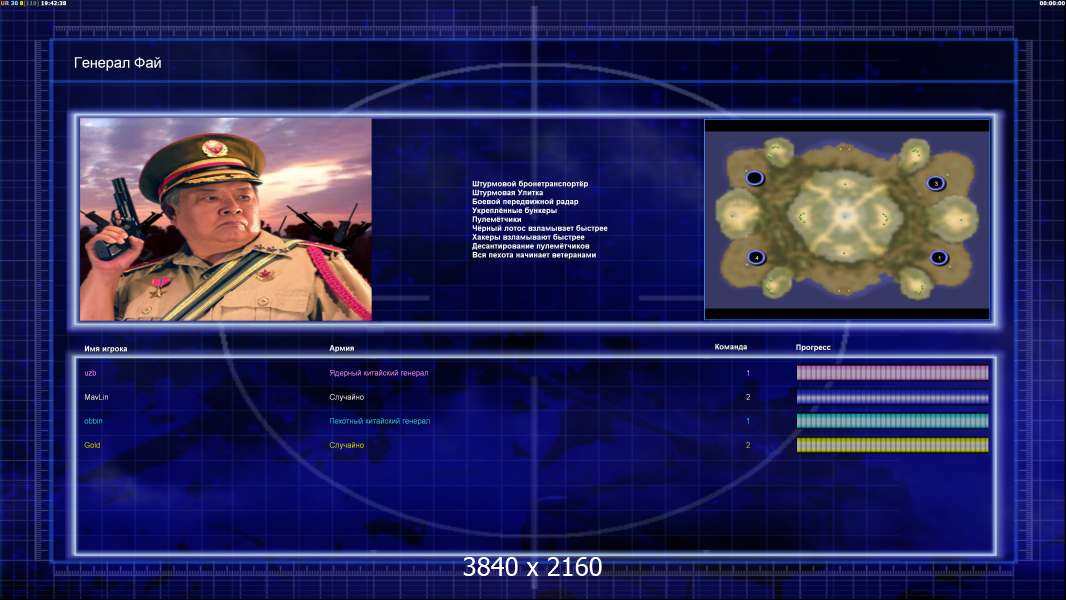
Task: Click the 'Генерал Фай' title
Action: pos(118,63)
